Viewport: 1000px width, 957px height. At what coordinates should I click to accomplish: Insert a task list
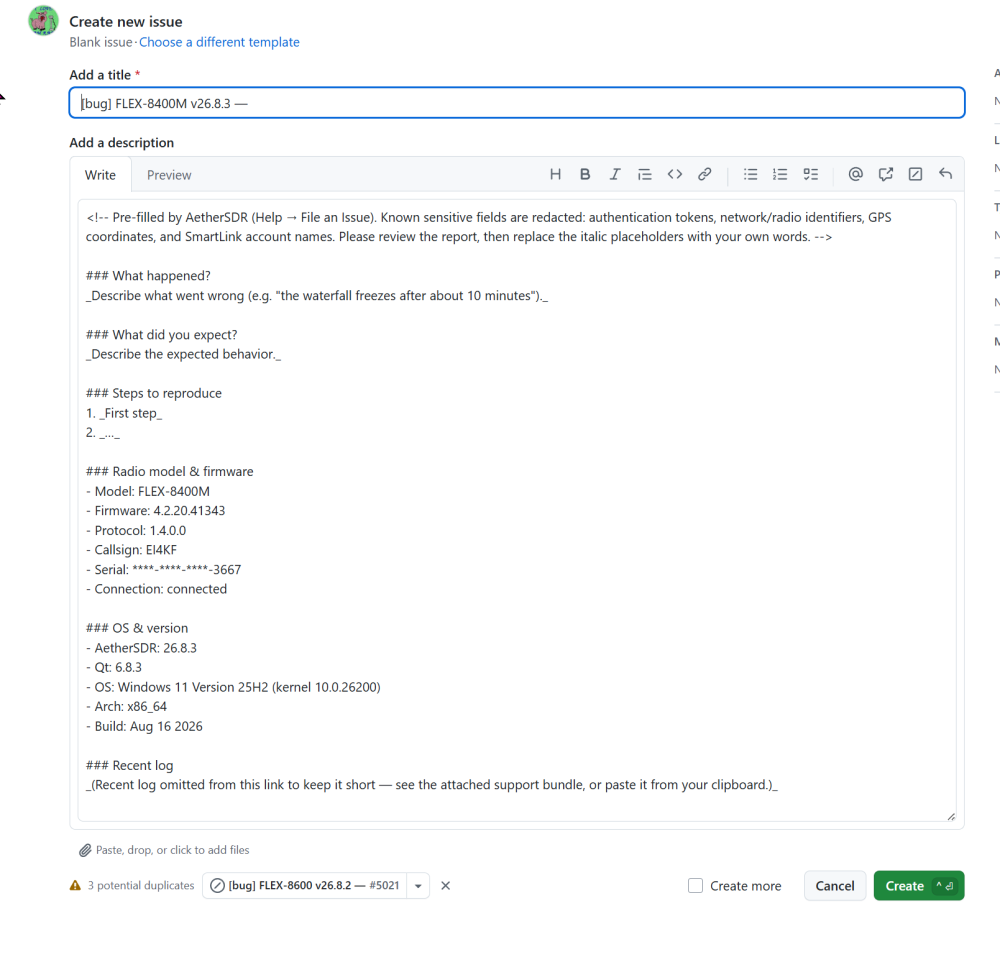[x=811, y=174]
